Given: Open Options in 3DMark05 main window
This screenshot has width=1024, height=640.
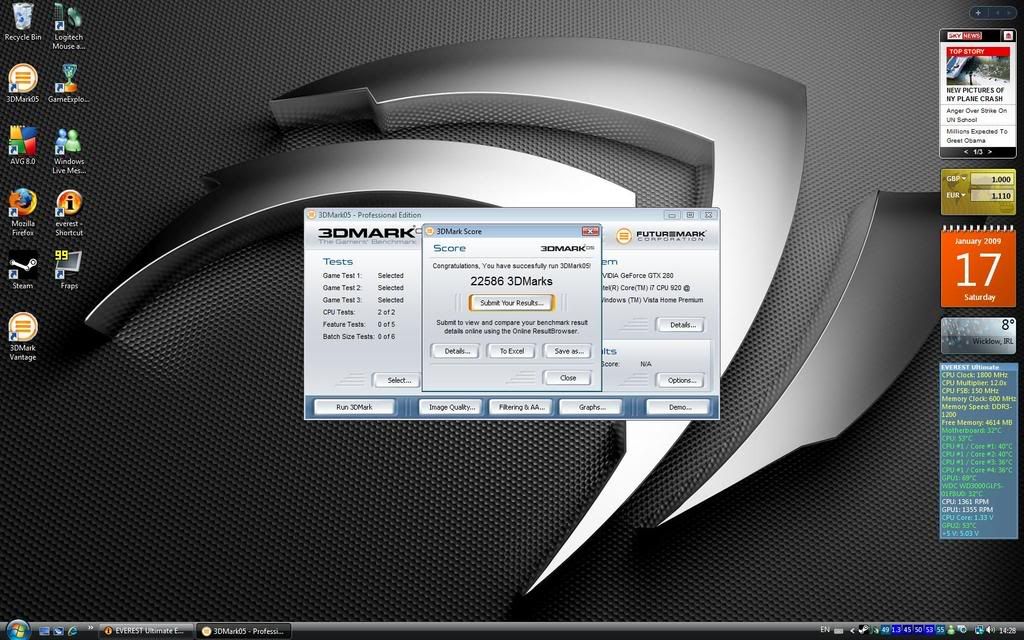Looking at the screenshot, I should click(x=681, y=380).
